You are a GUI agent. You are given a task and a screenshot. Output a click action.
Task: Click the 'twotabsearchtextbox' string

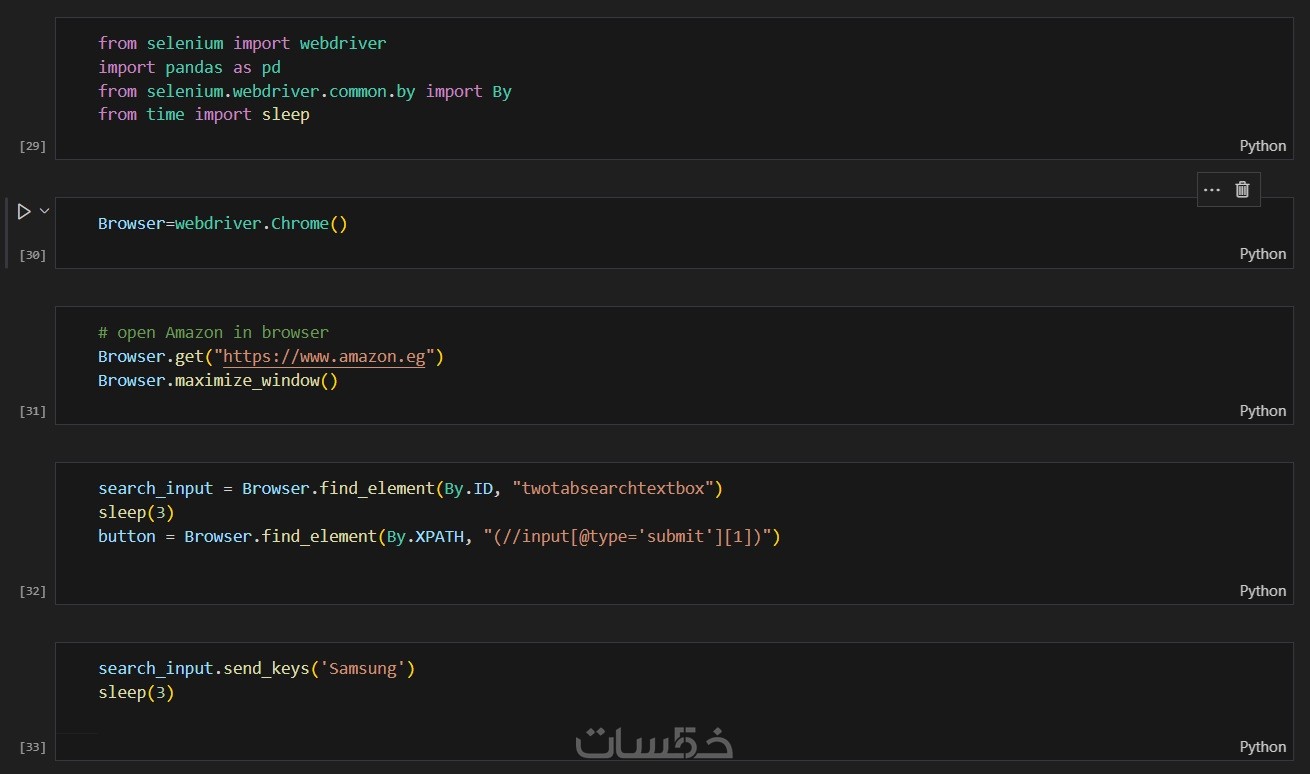coord(617,489)
